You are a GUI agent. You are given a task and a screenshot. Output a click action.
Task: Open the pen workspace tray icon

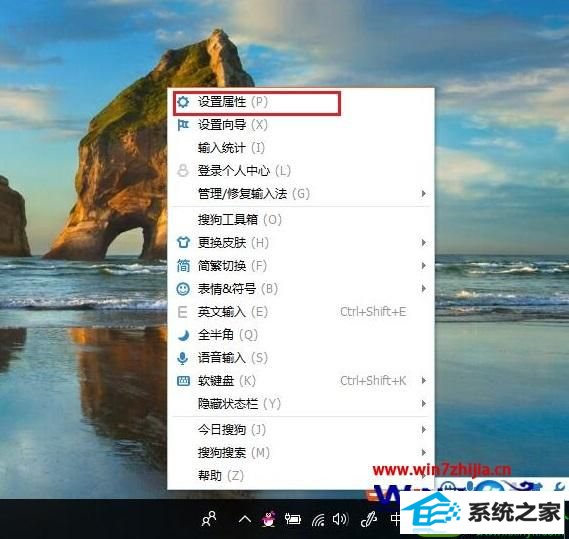369,519
